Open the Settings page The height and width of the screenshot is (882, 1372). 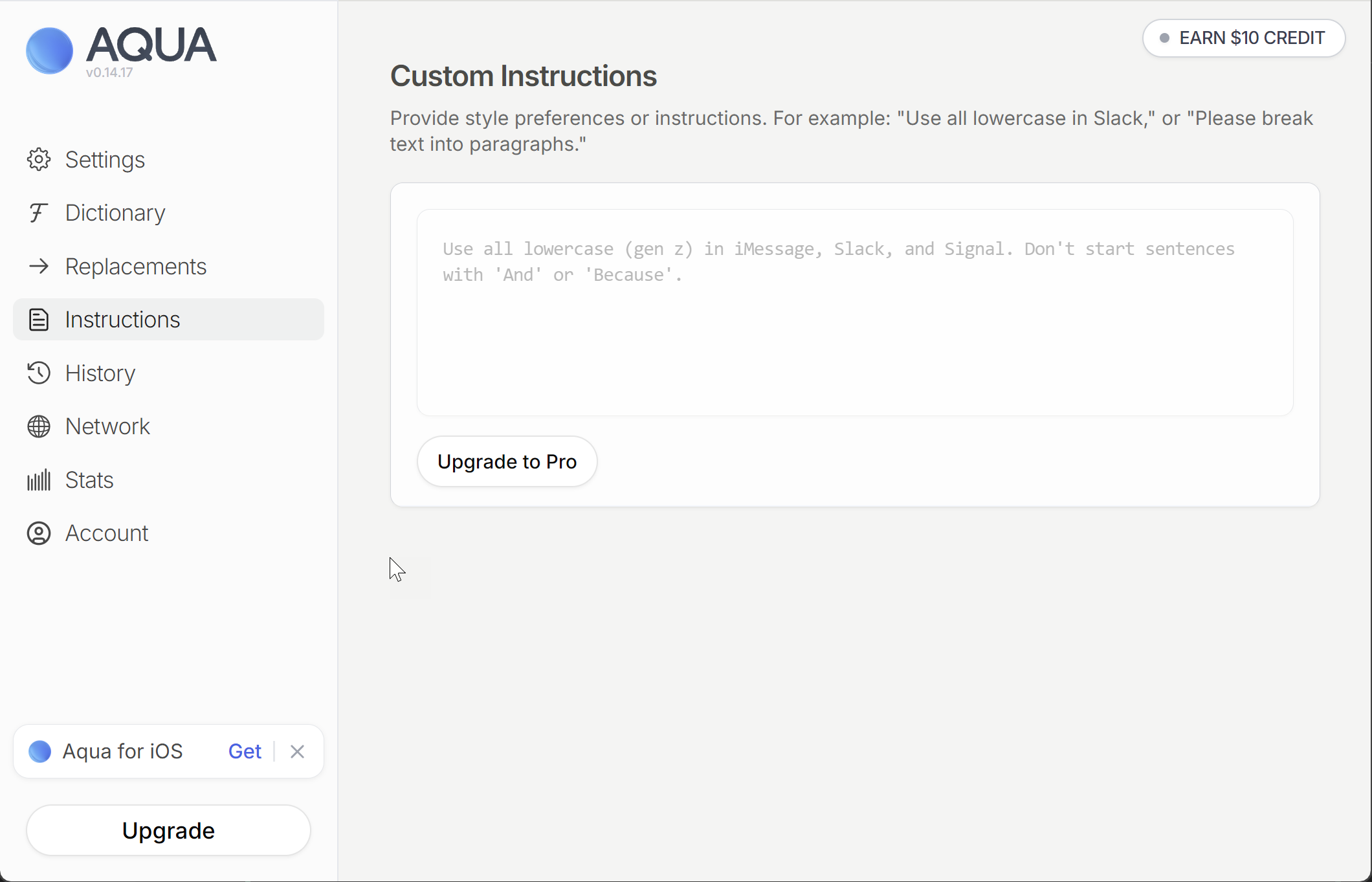pos(168,159)
